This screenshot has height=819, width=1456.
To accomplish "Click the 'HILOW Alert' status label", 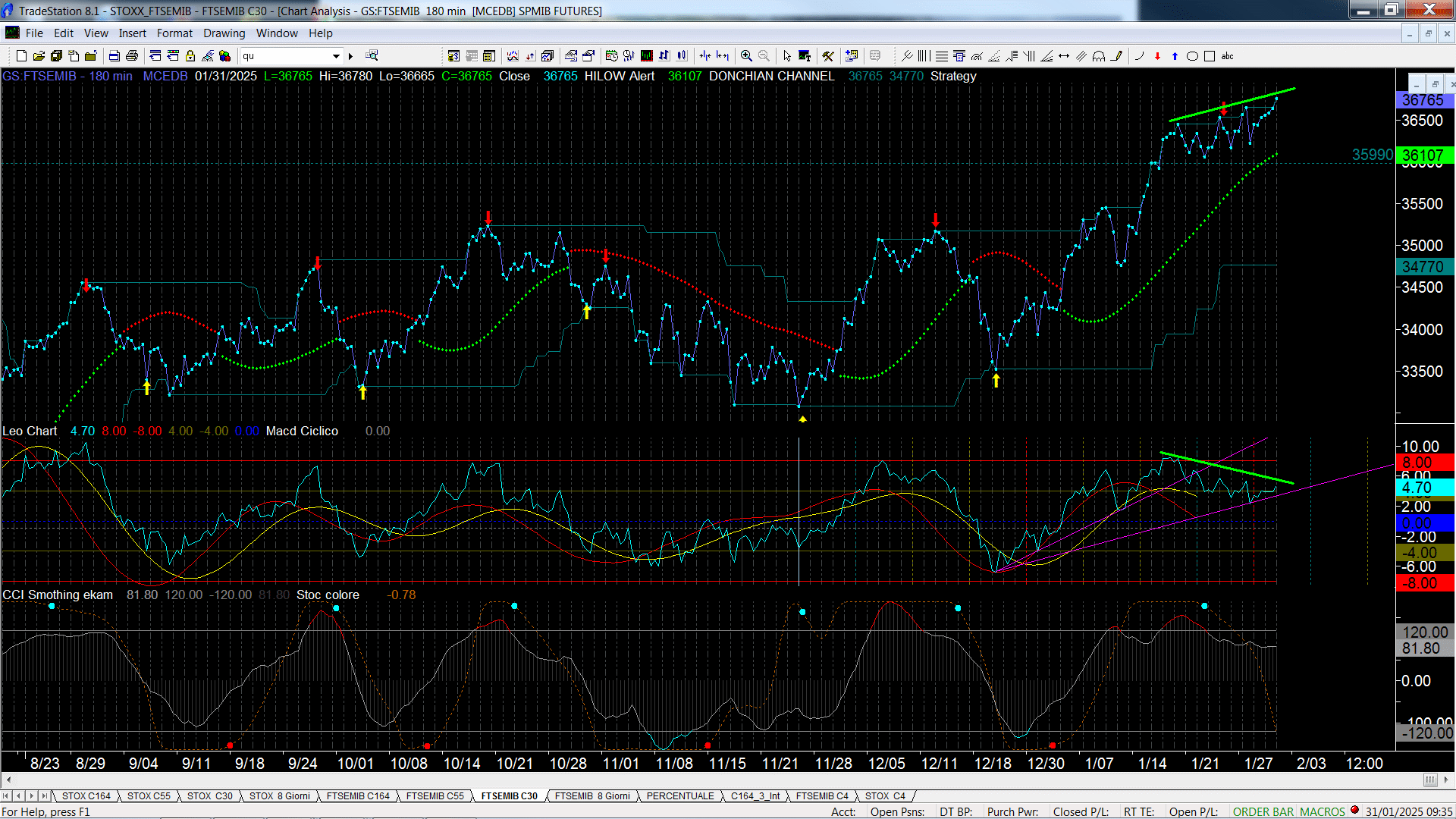I will pos(620,76).
